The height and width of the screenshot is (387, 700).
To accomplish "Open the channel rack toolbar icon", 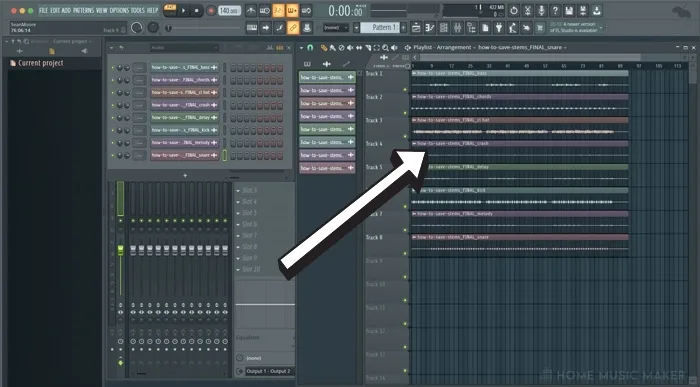I will pyautogui.click(x=444, y=28).
